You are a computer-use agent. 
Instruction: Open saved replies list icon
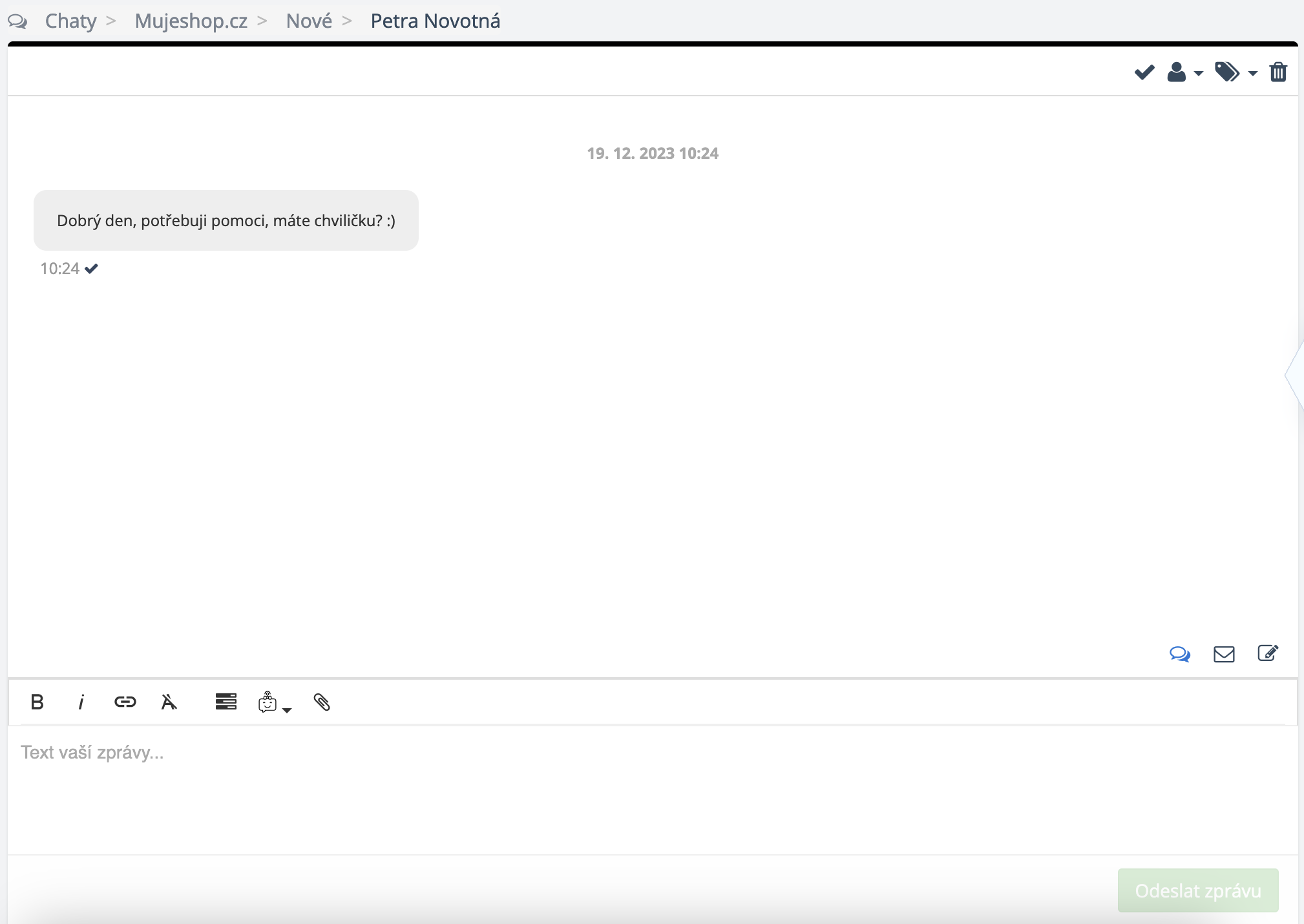[x=226, y=702]
